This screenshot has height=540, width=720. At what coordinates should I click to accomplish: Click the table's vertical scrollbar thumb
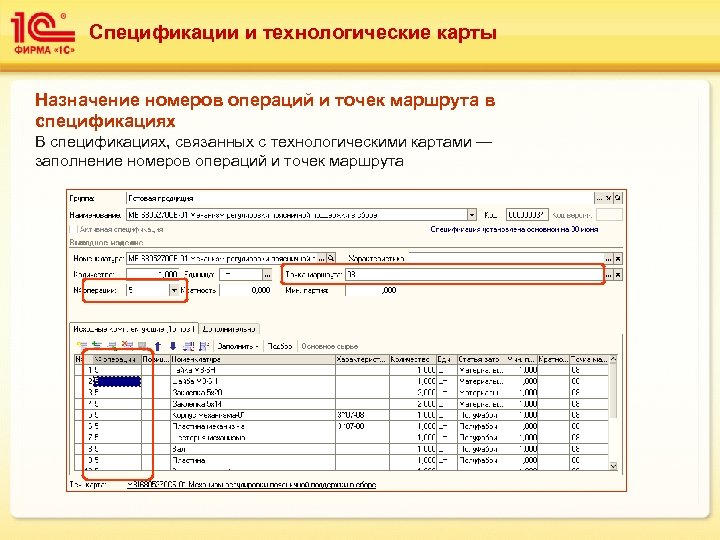point(614,391)
